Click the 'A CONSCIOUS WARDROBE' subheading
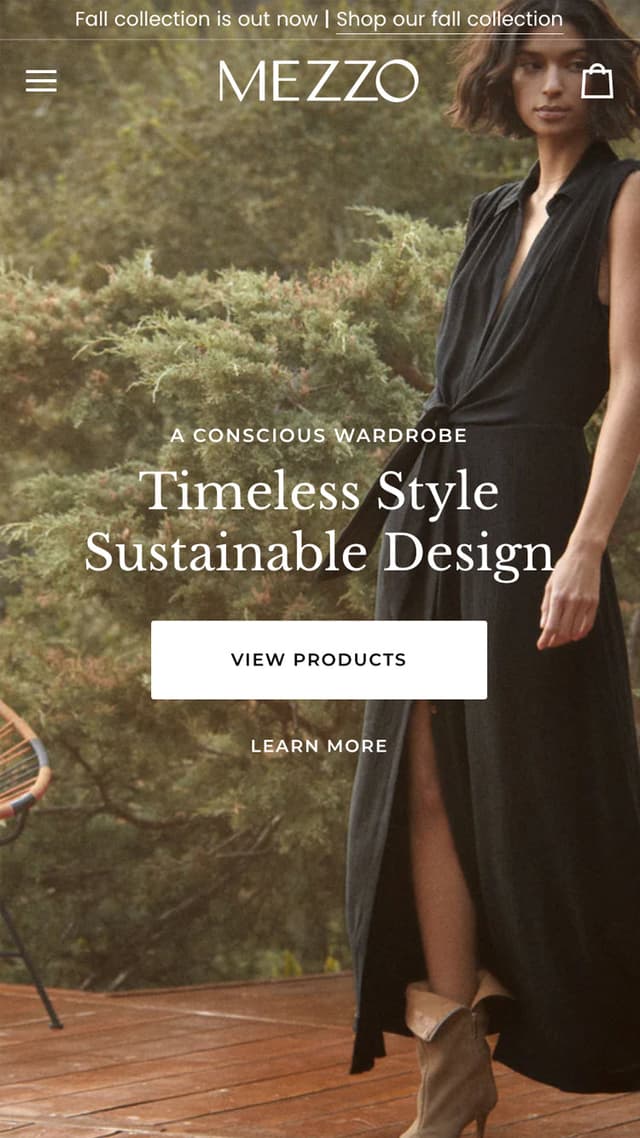 pos(319,435)
